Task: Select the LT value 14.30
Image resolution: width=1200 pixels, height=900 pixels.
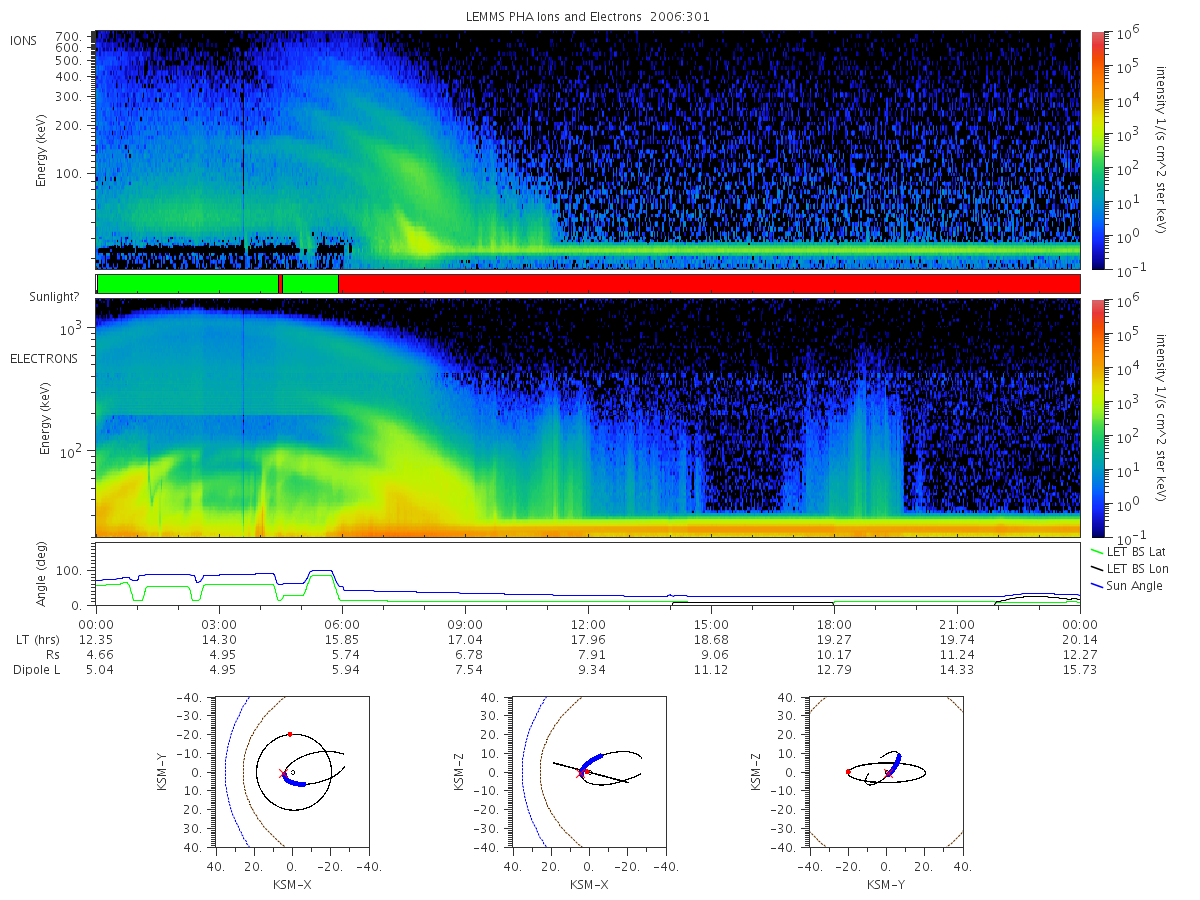Action: (219, 639)
